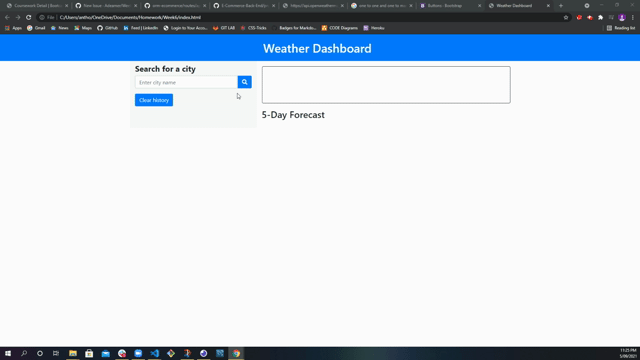This screenshot has width=640, height=360.
Task: Click the Weather Dashboard header title
Action: coord(317,49)
